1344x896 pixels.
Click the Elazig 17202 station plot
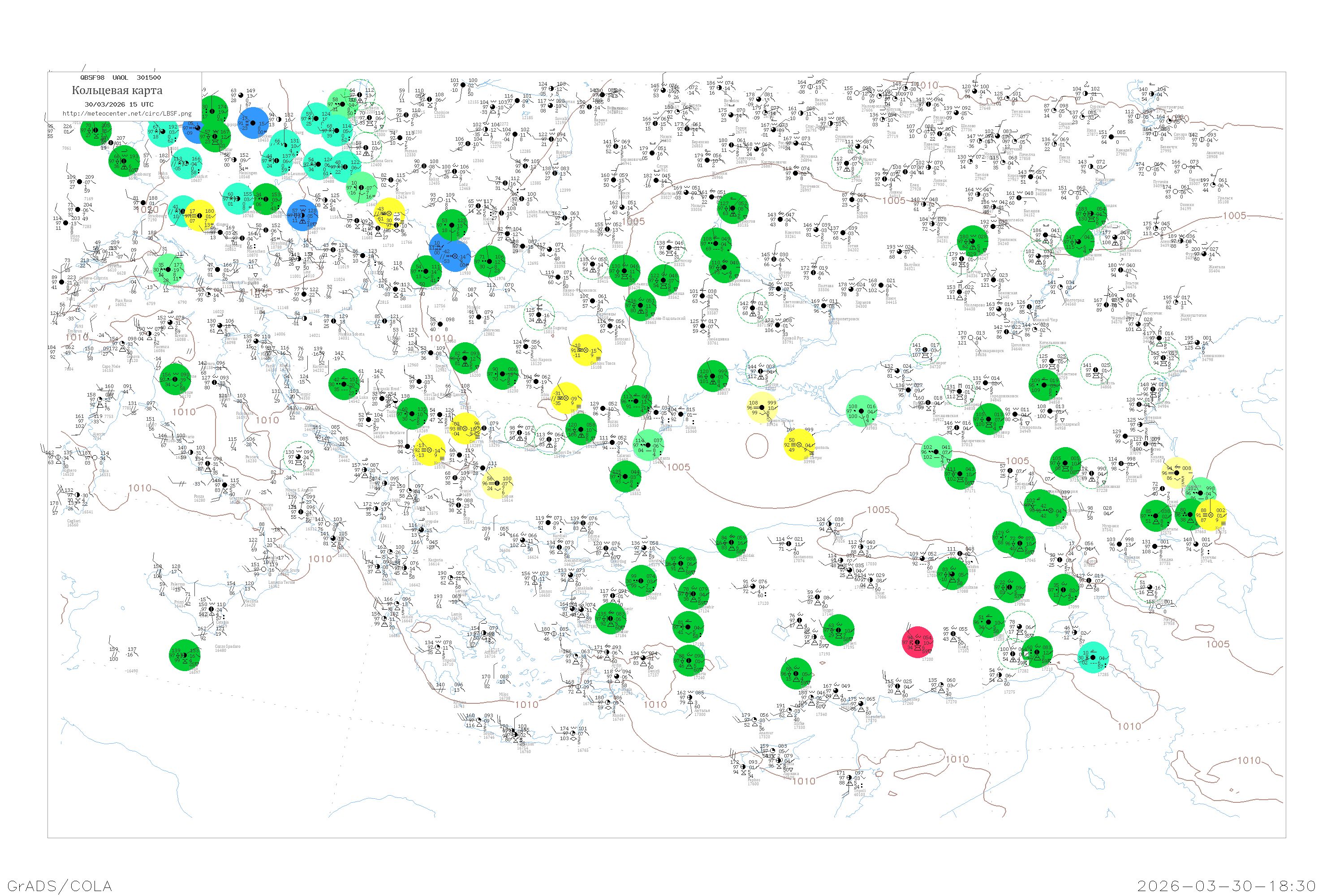click(x=954, y=633)
